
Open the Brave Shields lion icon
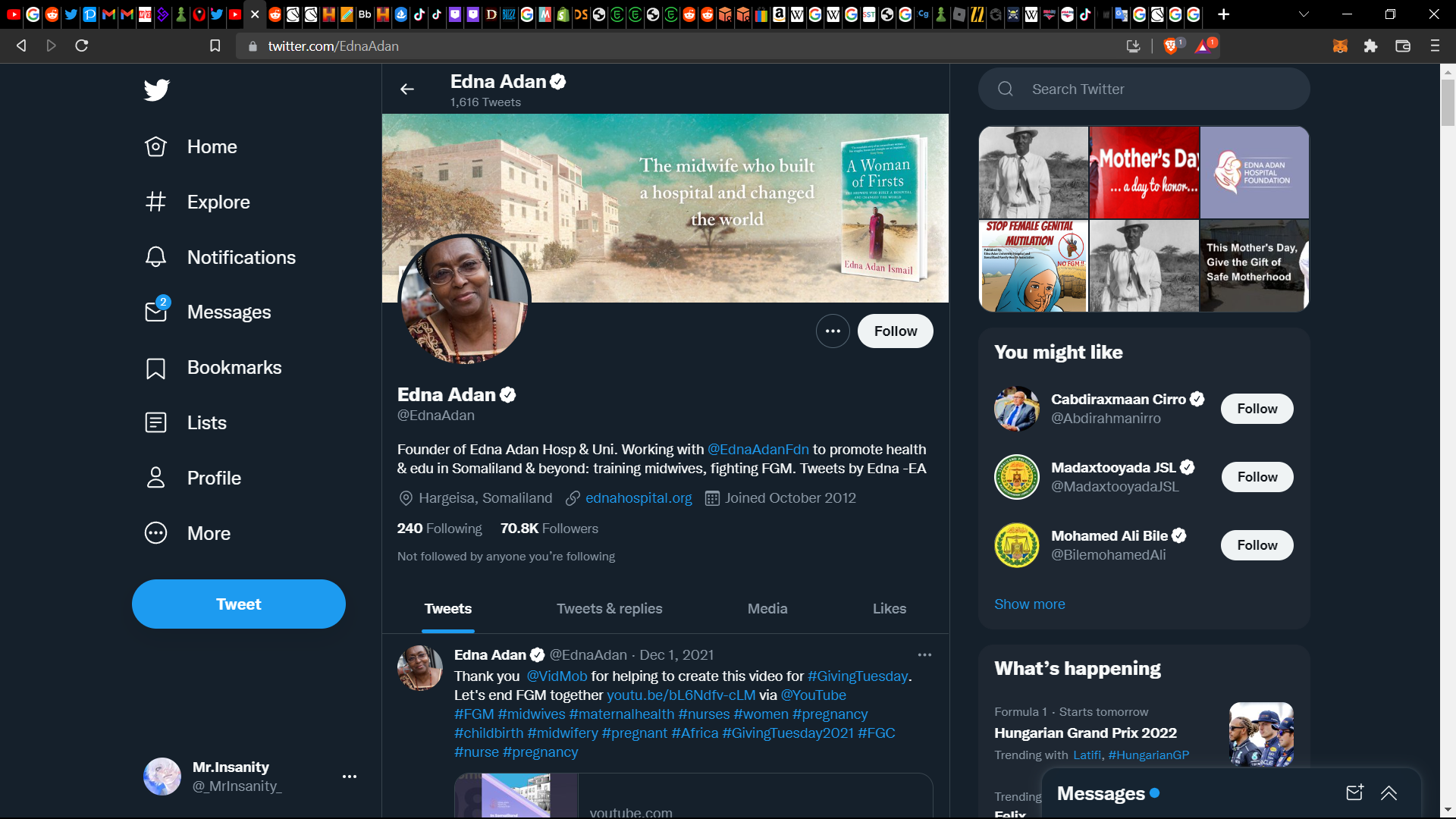tap(1170, 46)
